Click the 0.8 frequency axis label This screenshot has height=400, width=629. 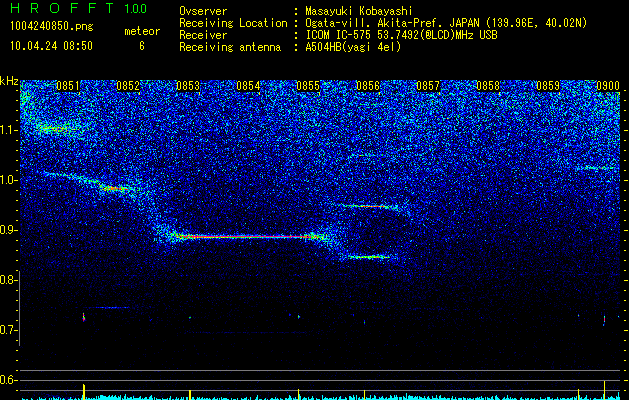tap(7, 280)
